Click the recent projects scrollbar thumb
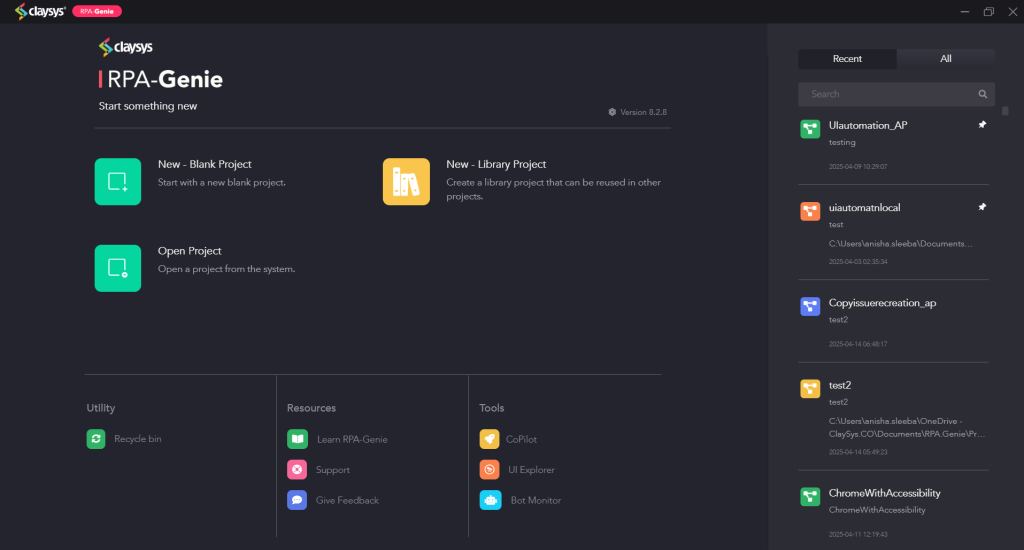Image resolution: width=1024 pixels, height=550 pixels. pyautogui.click(x=1005, y=111)
